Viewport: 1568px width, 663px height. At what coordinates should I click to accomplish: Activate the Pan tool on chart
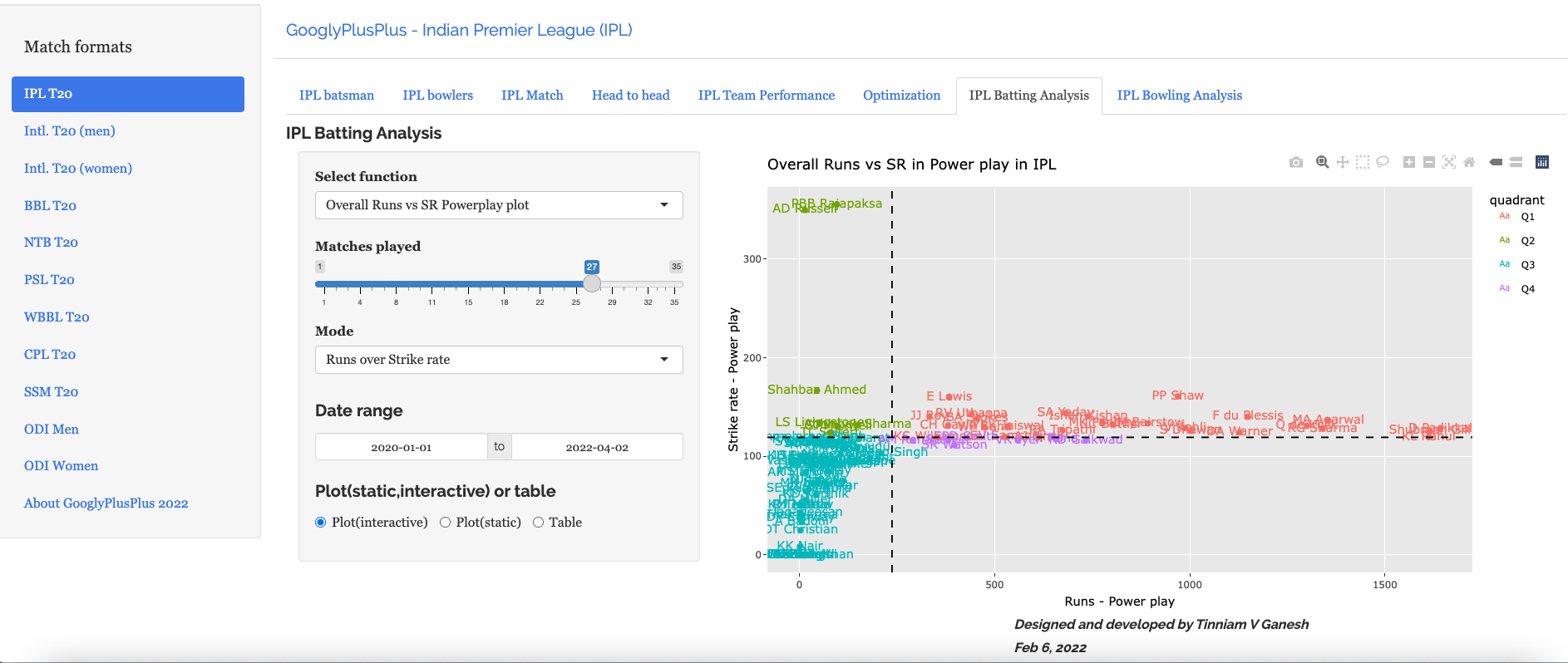coord(1342,163)
